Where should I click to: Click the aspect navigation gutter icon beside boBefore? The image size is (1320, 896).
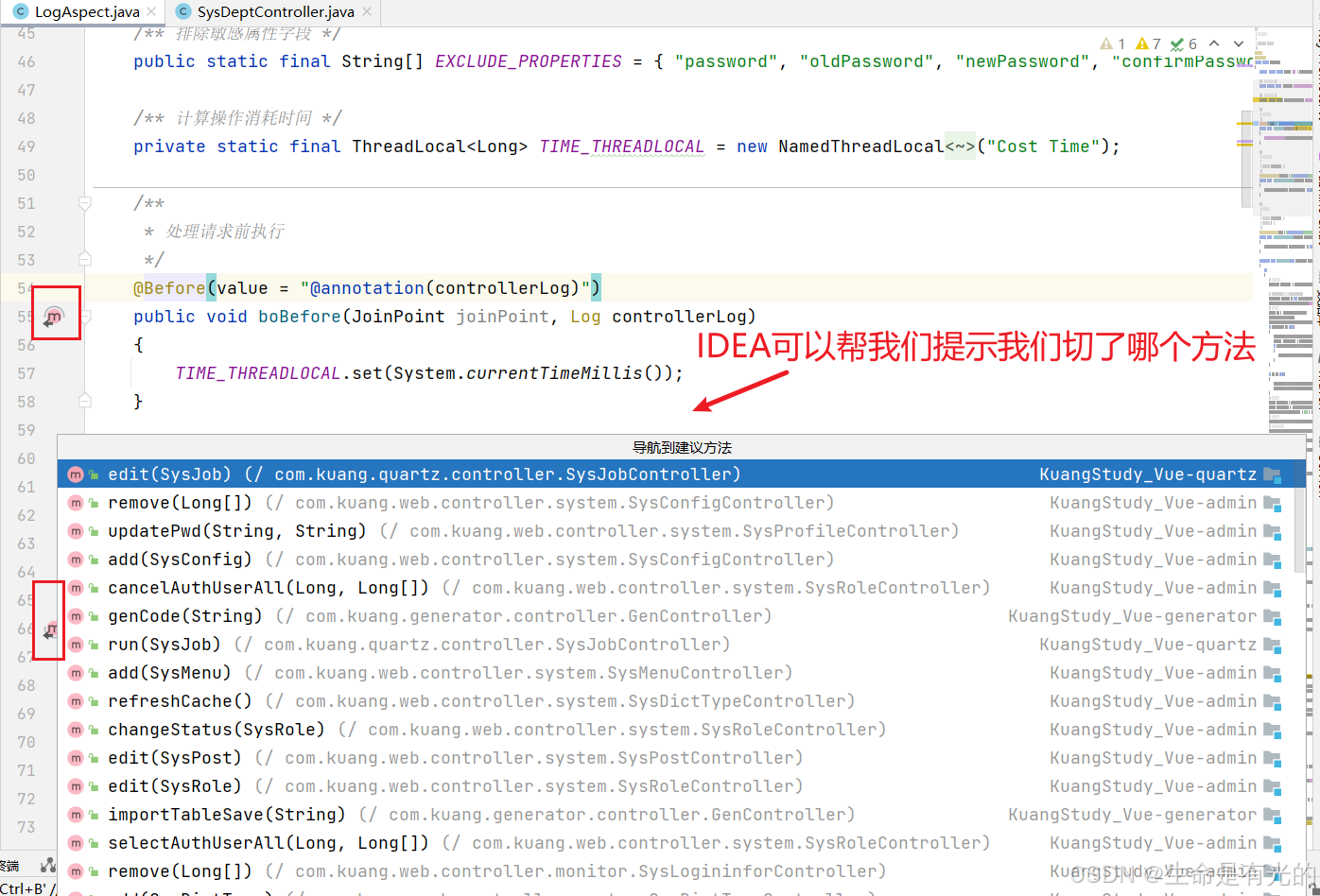point(54,318)
